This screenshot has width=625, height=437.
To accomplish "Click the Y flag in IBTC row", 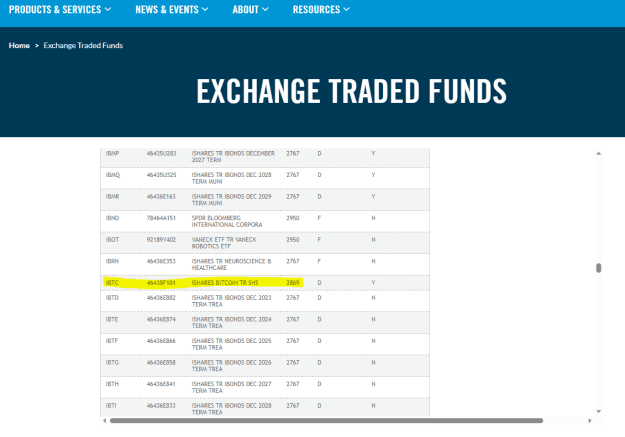I will point(373,283).
